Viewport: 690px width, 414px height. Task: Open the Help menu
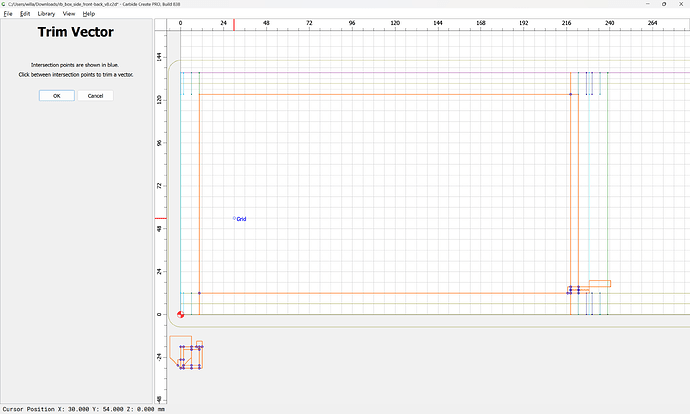tap(89, 14)
